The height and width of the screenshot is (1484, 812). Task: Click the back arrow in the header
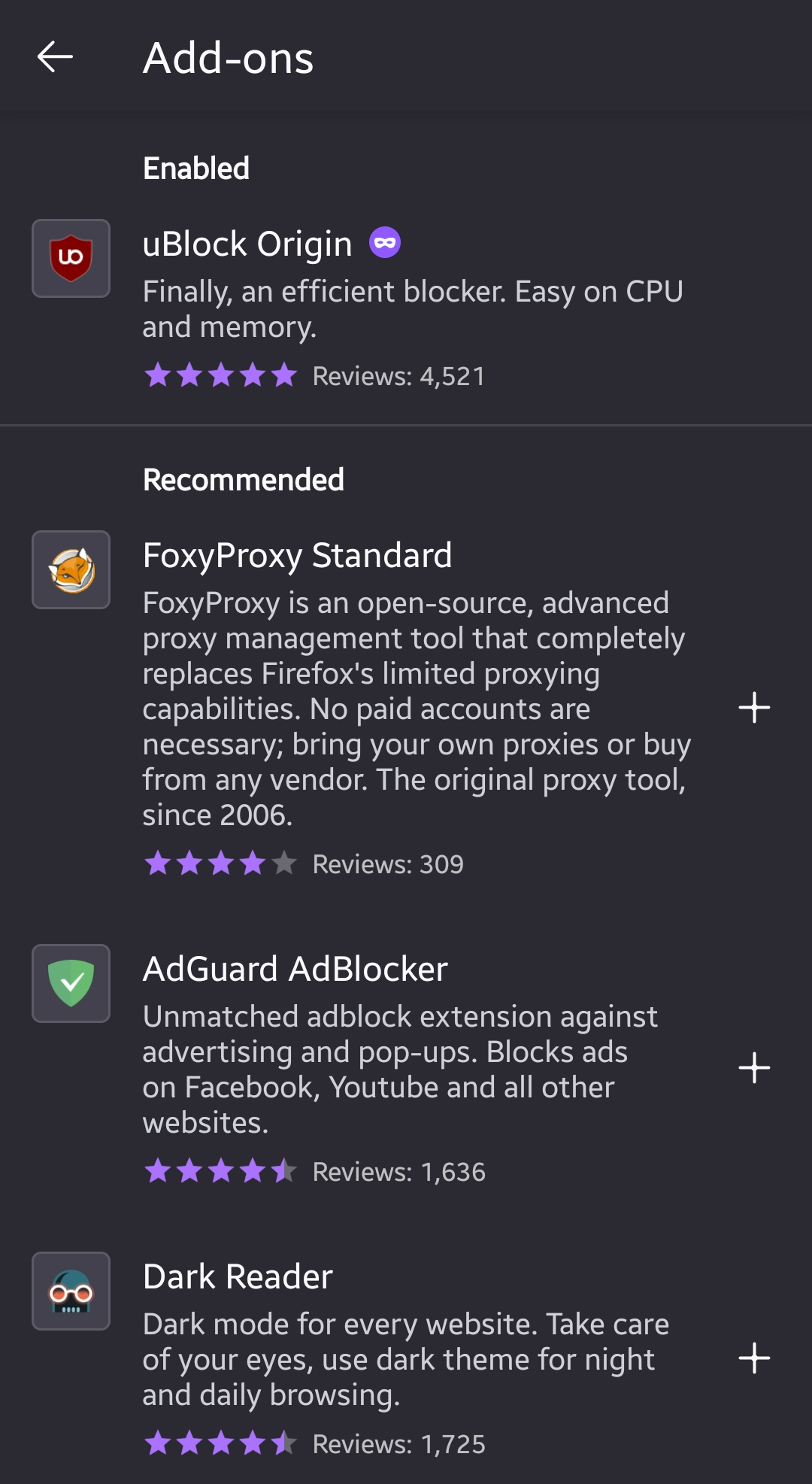53,57
